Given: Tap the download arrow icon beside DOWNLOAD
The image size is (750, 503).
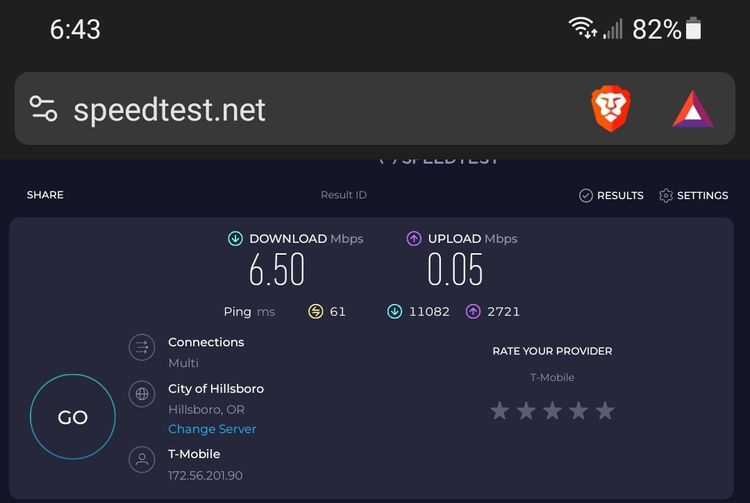Looking at the screenshot, I should (x=235, y=238).
